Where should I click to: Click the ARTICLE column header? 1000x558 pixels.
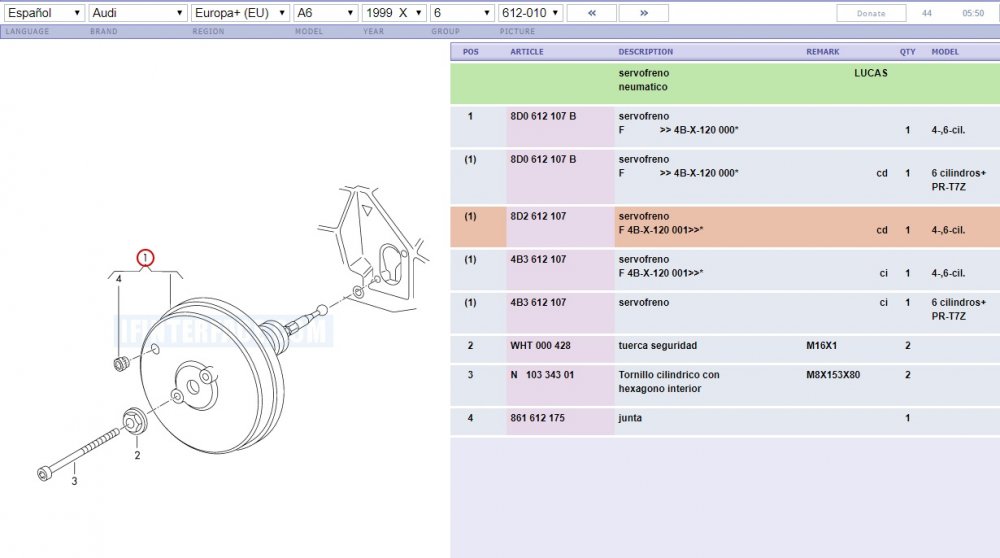click(527, 52)
